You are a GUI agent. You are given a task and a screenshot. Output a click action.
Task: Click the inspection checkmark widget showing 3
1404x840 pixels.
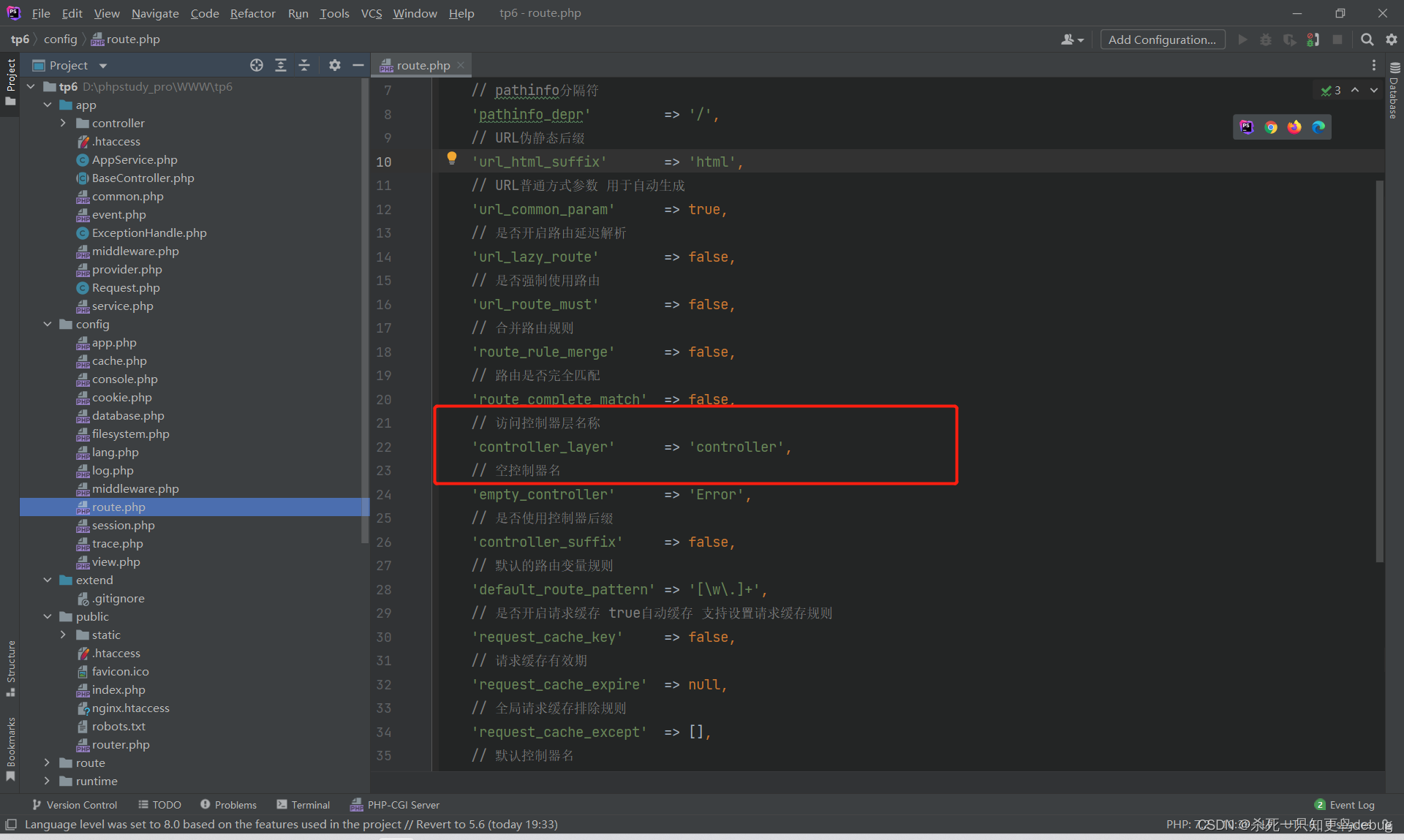tap(1331, 90)
